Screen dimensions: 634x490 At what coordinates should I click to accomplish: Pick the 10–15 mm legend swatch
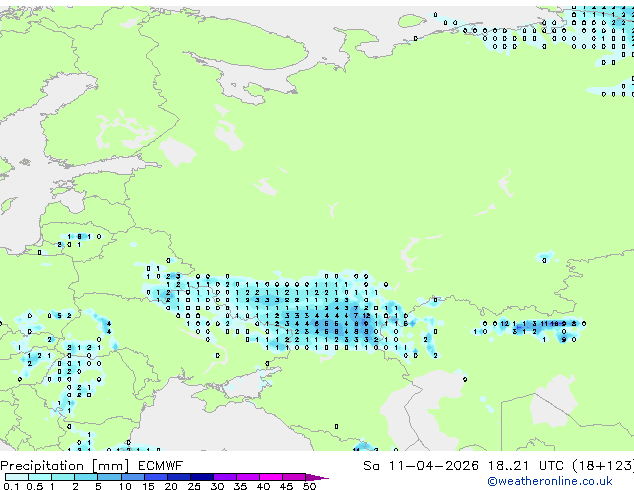click(x=133, y=477)
